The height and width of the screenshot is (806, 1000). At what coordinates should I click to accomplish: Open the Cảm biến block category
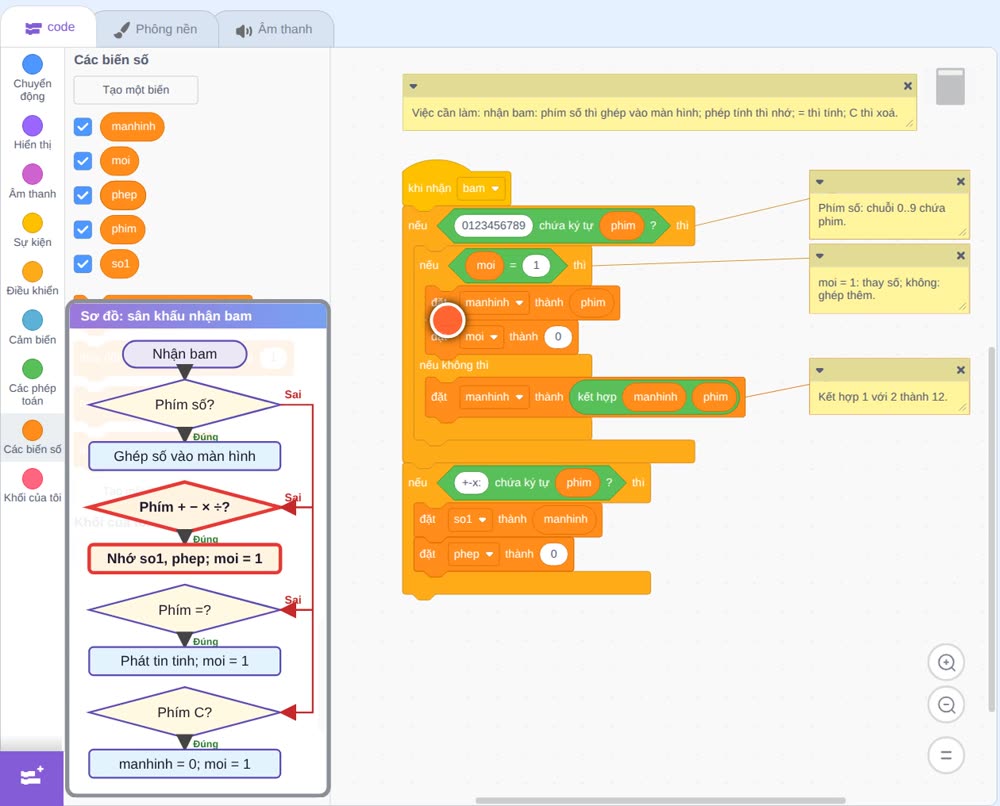pos(33,328)
